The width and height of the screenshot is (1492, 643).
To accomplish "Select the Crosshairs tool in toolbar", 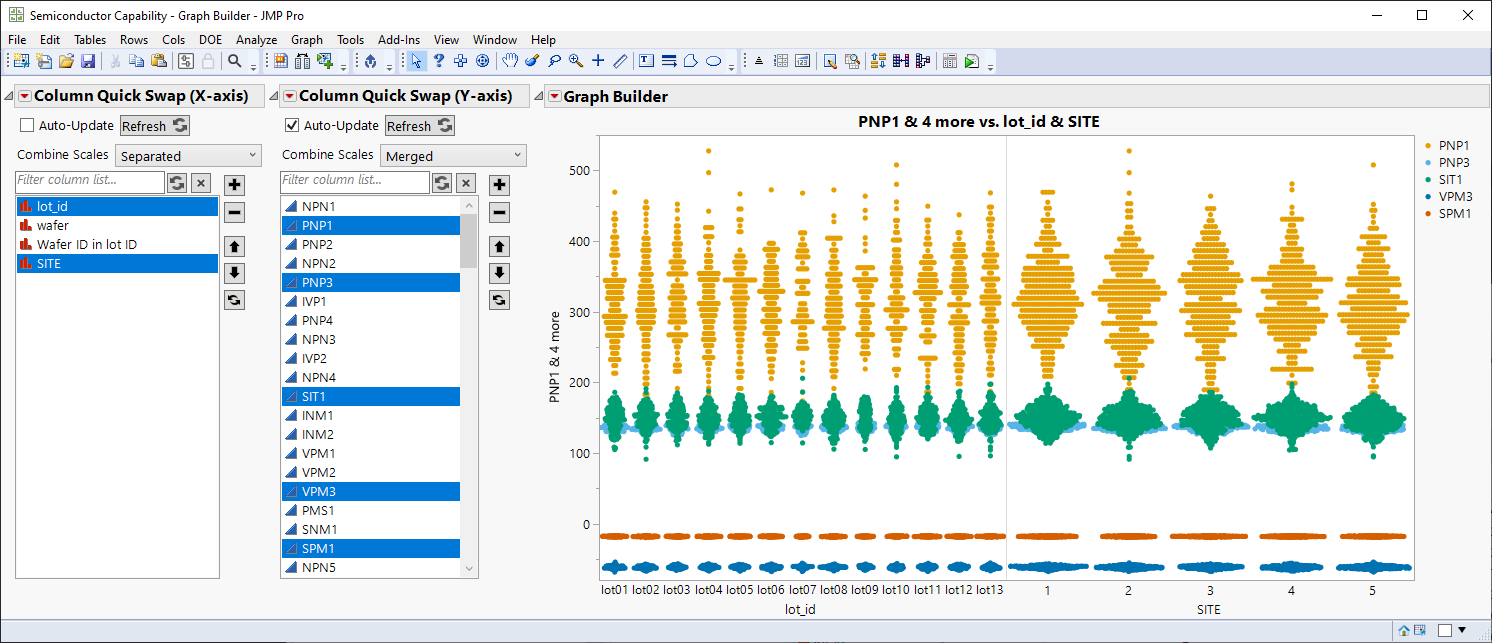I will [598, 61].
